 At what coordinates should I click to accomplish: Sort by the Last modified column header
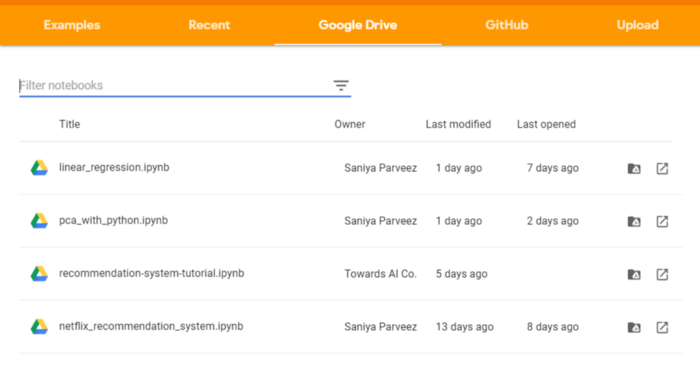[458, 124]
